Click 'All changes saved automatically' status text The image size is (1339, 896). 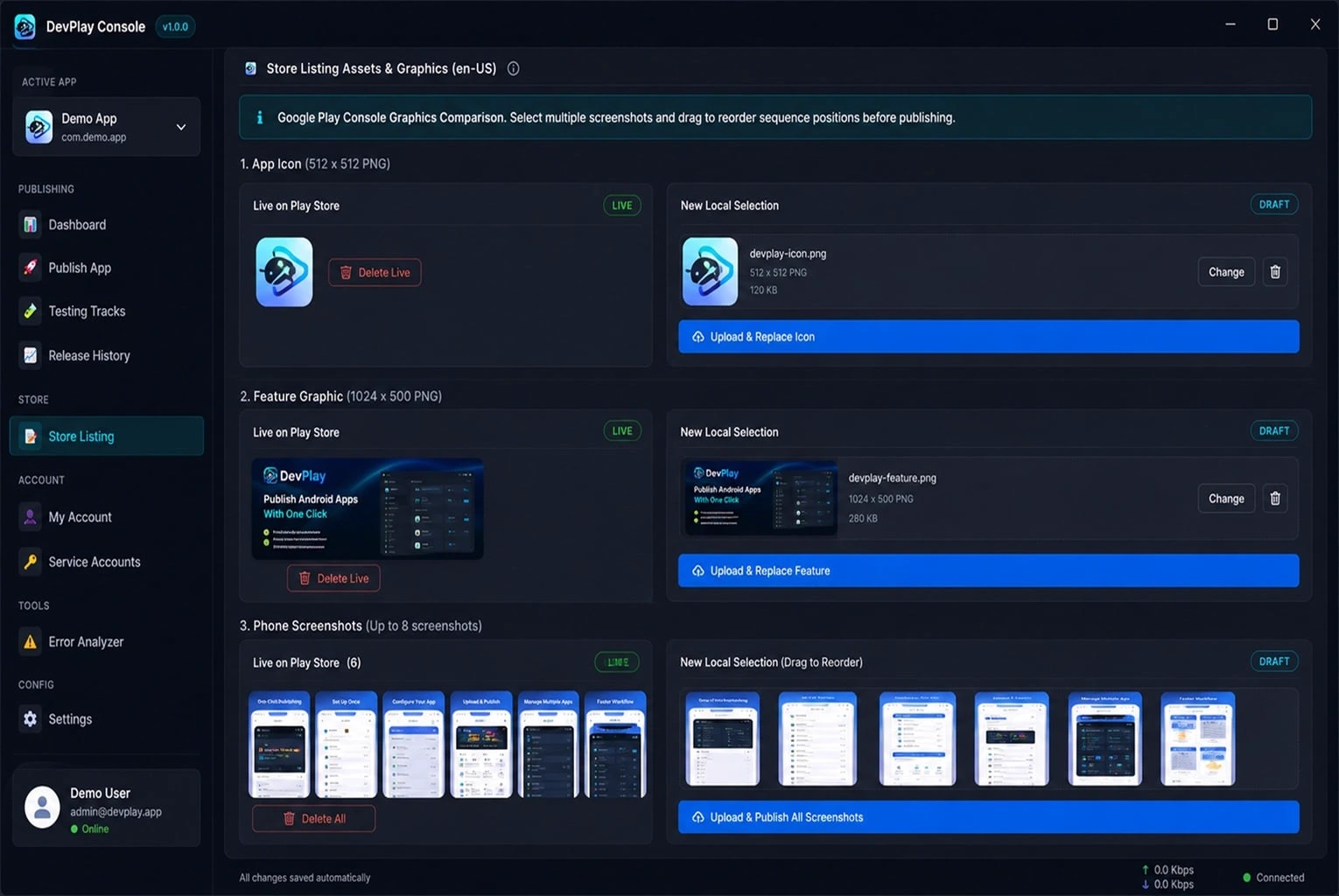coord(305,878)
